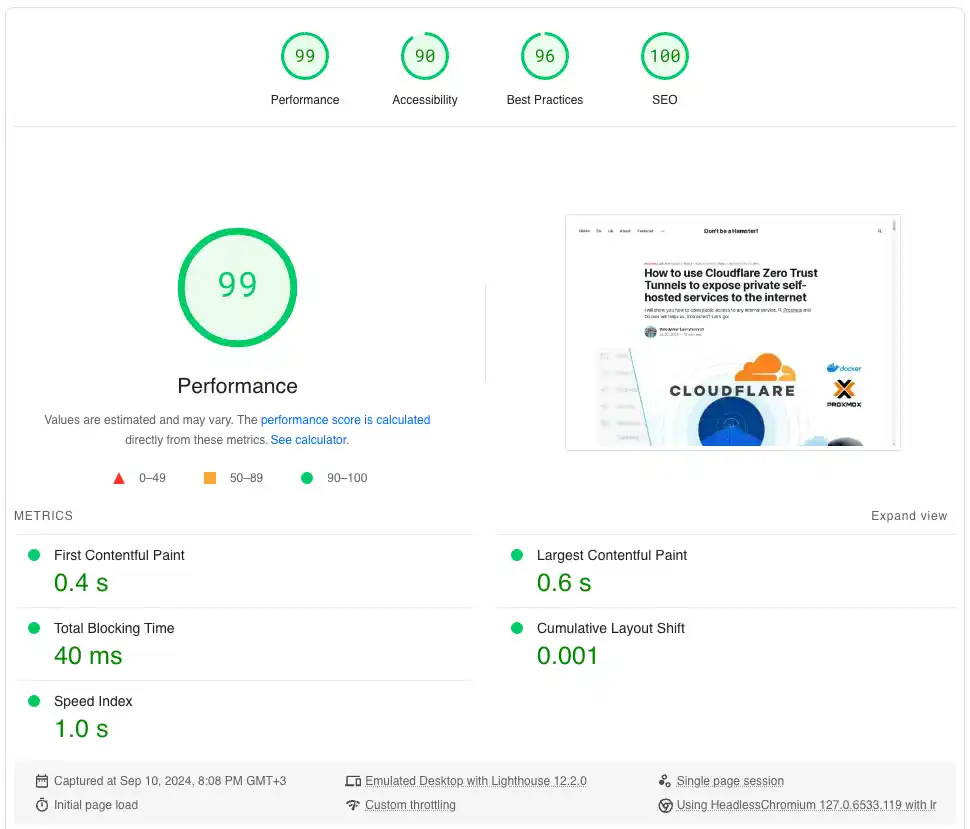
Task: Click the calendar icon beside Captured at
Action: [42, 781]
